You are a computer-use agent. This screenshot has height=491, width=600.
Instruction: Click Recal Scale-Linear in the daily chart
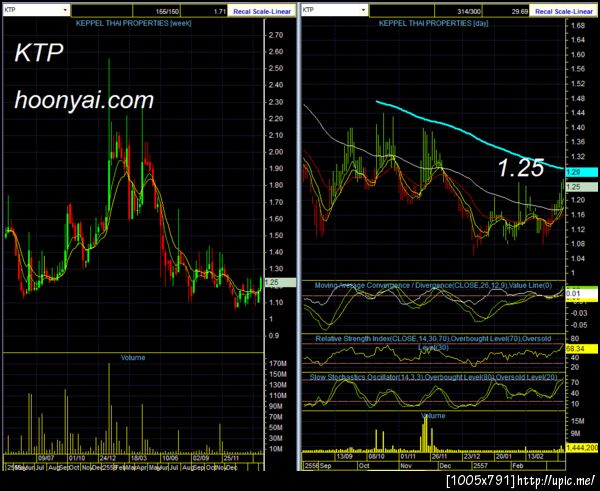(x=564, y=11)
